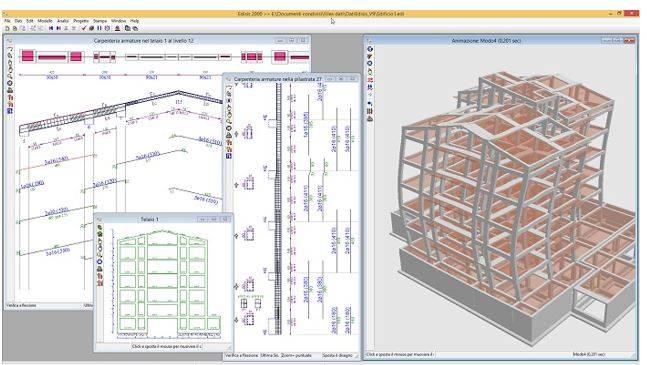Click the blue ring icon in Telaio 1 toolbar
The height and width of the screenshot is (365, 647).
[99, 262]
